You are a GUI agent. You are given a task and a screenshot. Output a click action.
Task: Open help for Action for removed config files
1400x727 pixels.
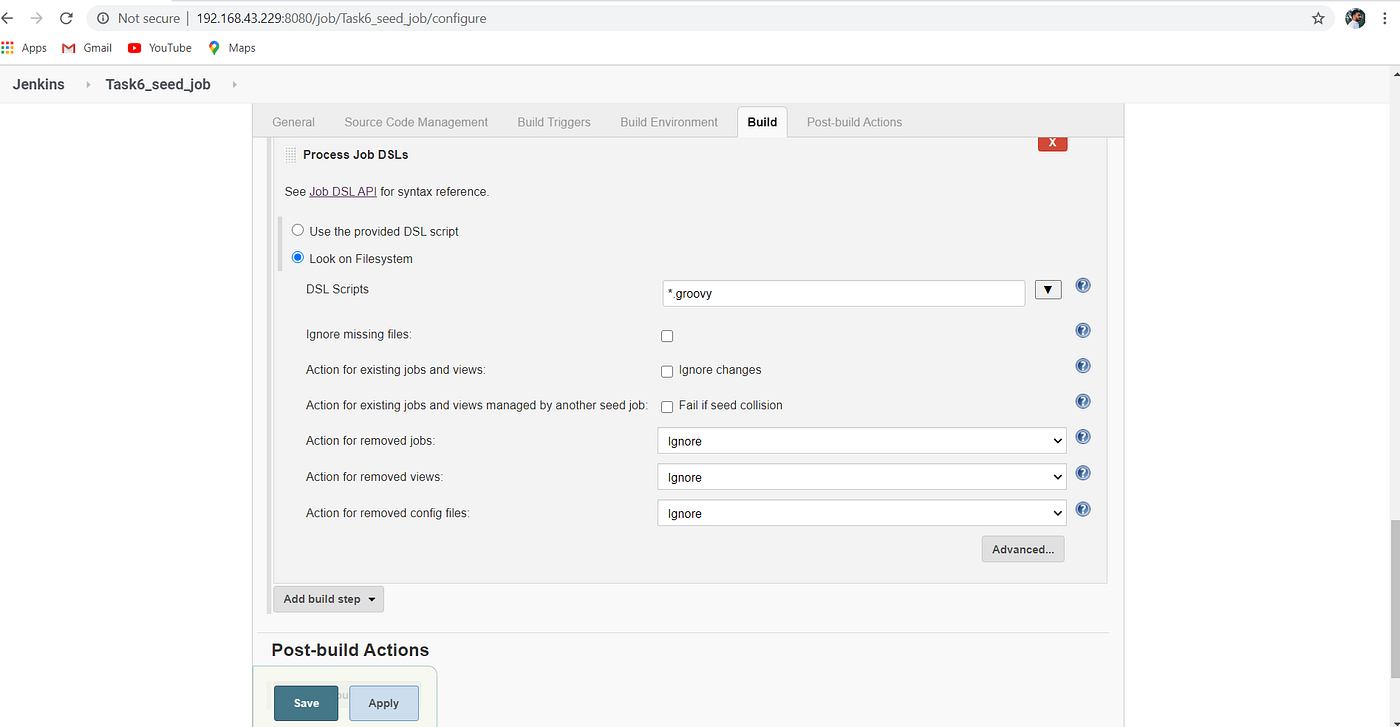(1082, 508)
